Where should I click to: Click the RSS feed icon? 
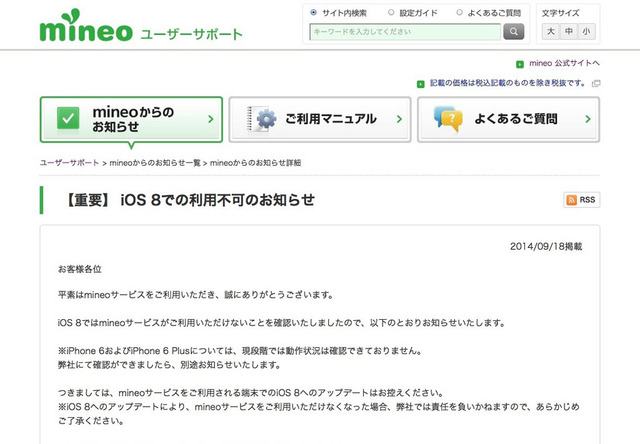pos(581,200)
